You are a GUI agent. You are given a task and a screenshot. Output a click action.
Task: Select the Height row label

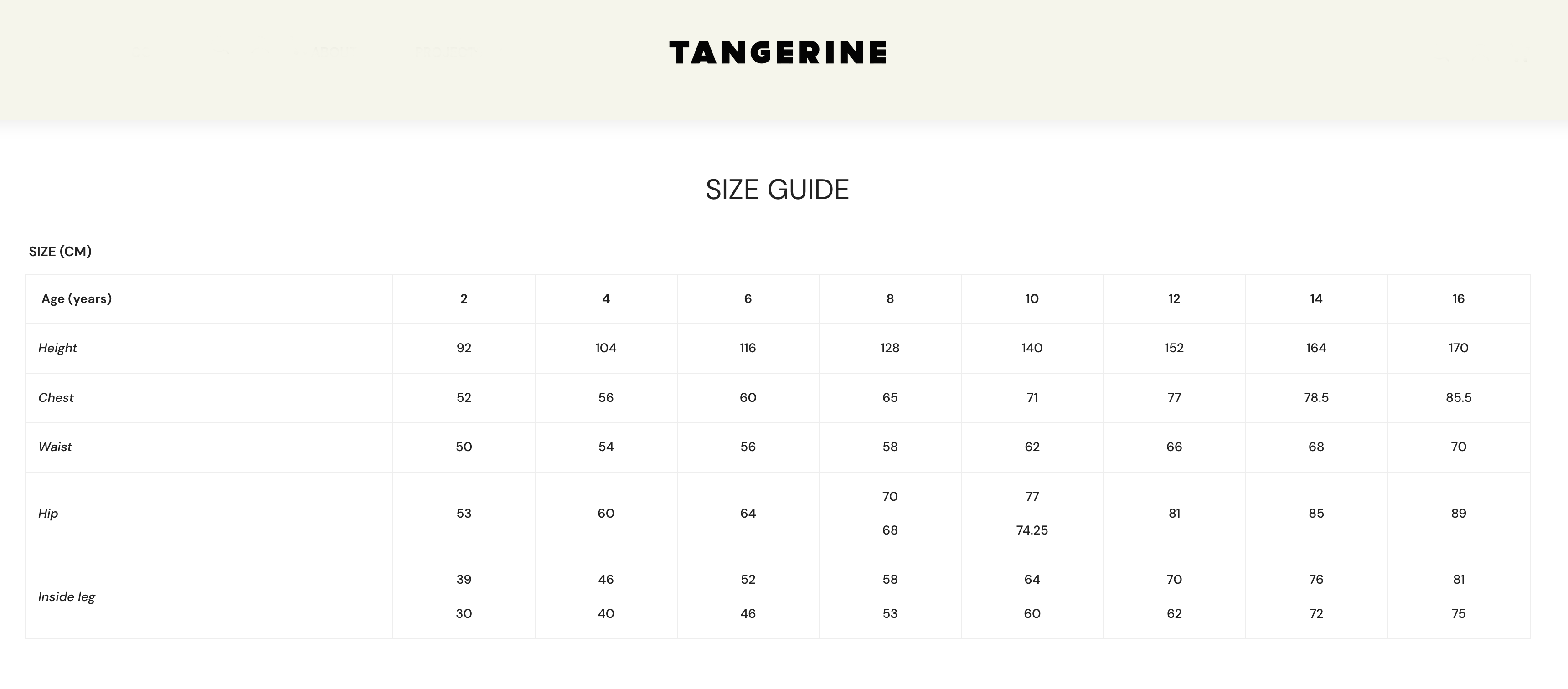click(58, 348)
